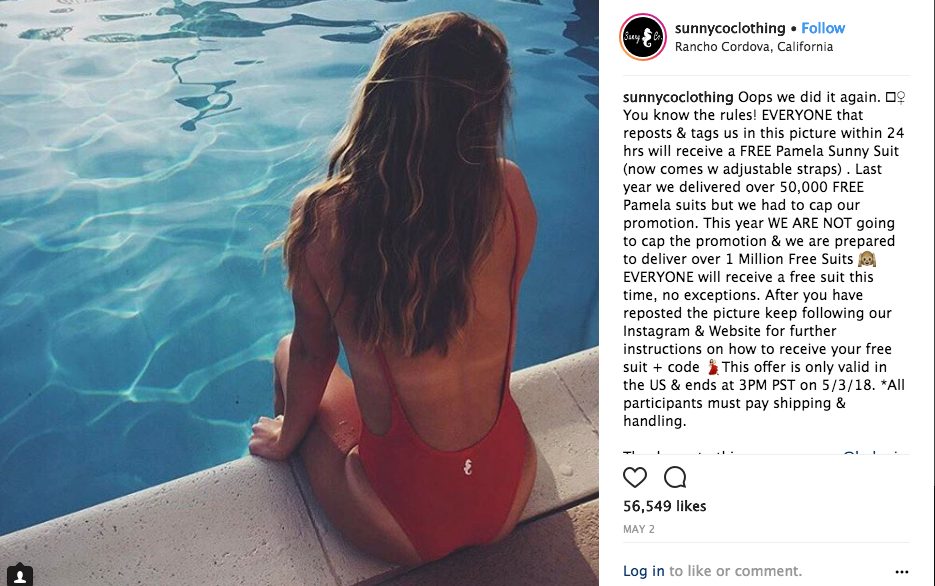935x586 pixels.
Task: Click the red dancer emoji in caption
Action: pos(713,367)
